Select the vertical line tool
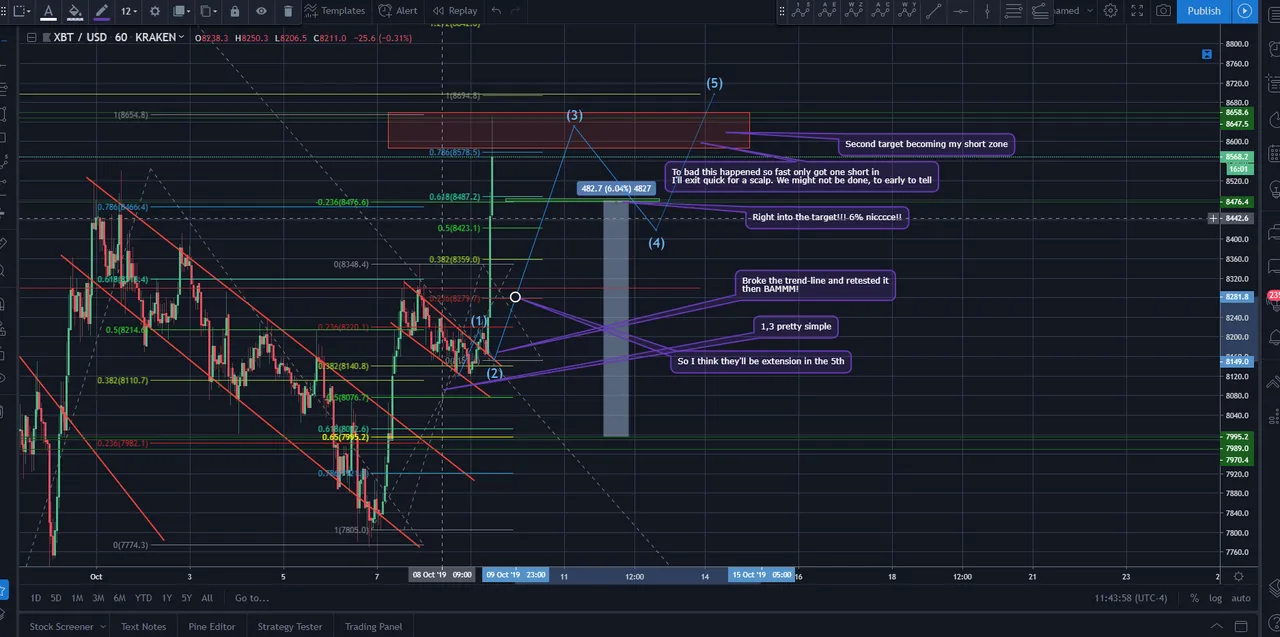The width and height of the screenshot is (1280, 637). coord(987,11)
